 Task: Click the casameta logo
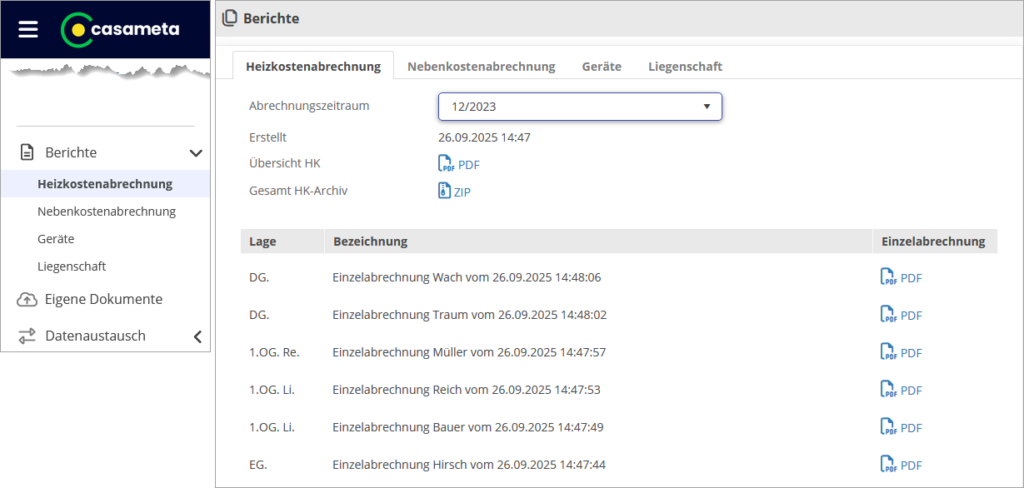coord(120,29)
